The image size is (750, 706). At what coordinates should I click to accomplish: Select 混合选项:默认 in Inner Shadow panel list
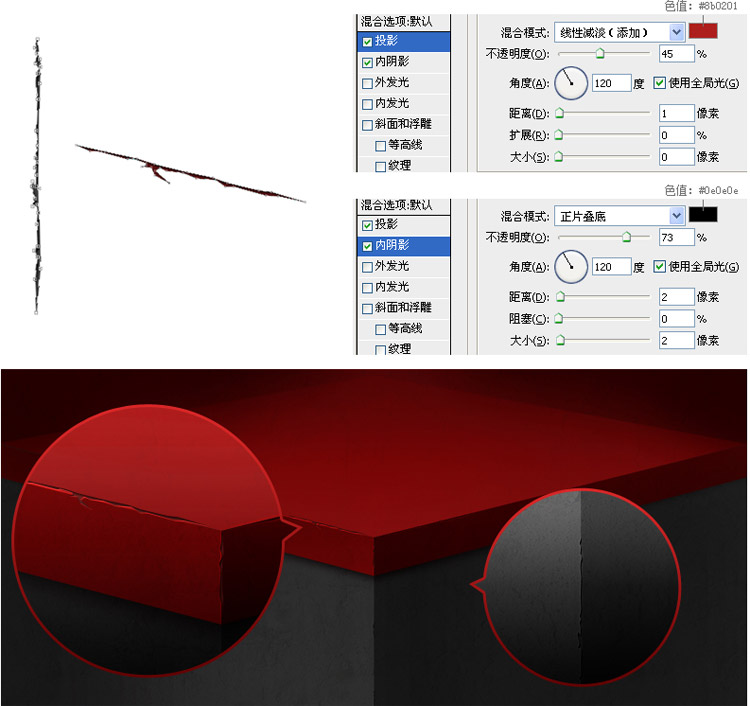tap(404, 206)
